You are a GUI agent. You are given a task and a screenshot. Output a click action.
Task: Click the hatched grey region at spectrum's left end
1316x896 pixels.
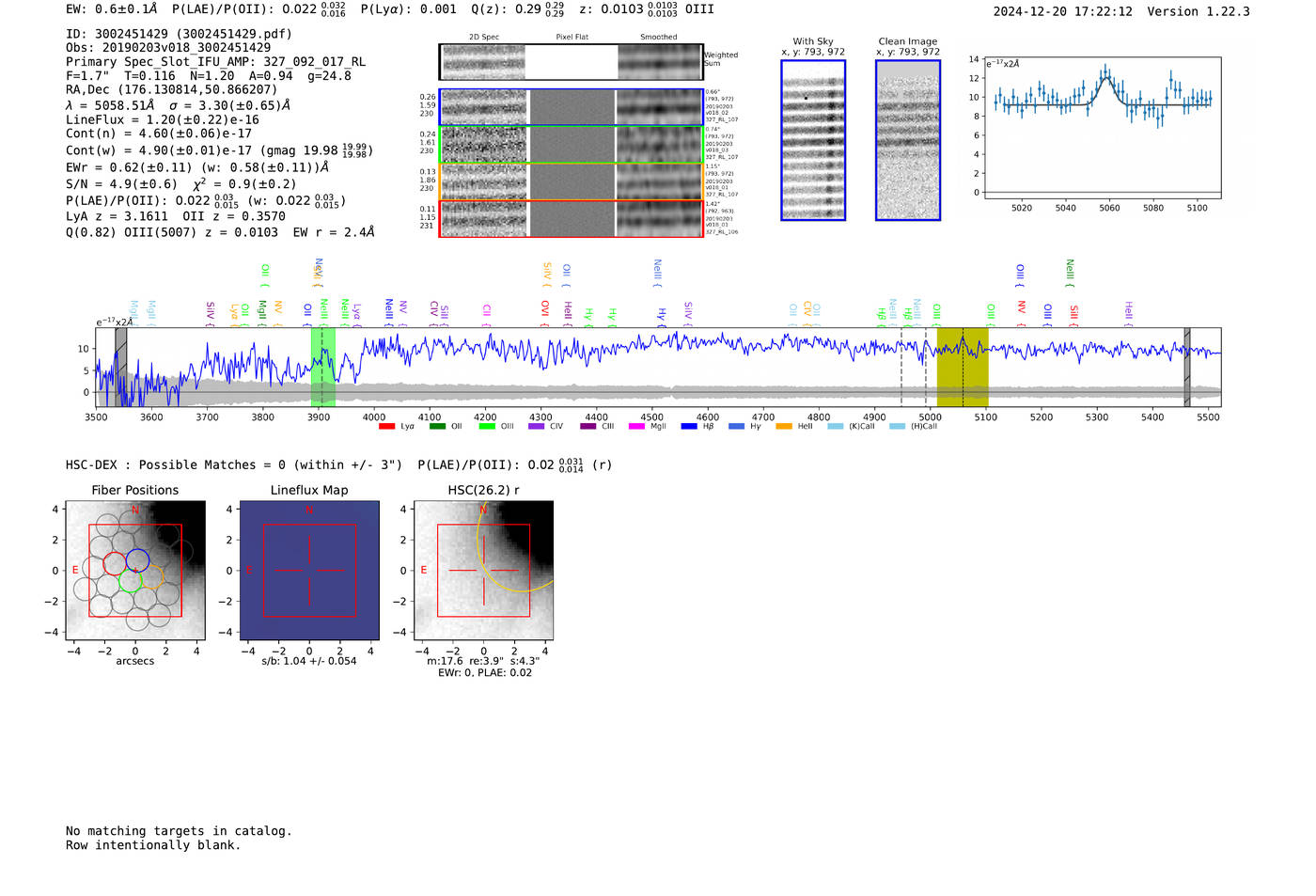pos(120,368)
